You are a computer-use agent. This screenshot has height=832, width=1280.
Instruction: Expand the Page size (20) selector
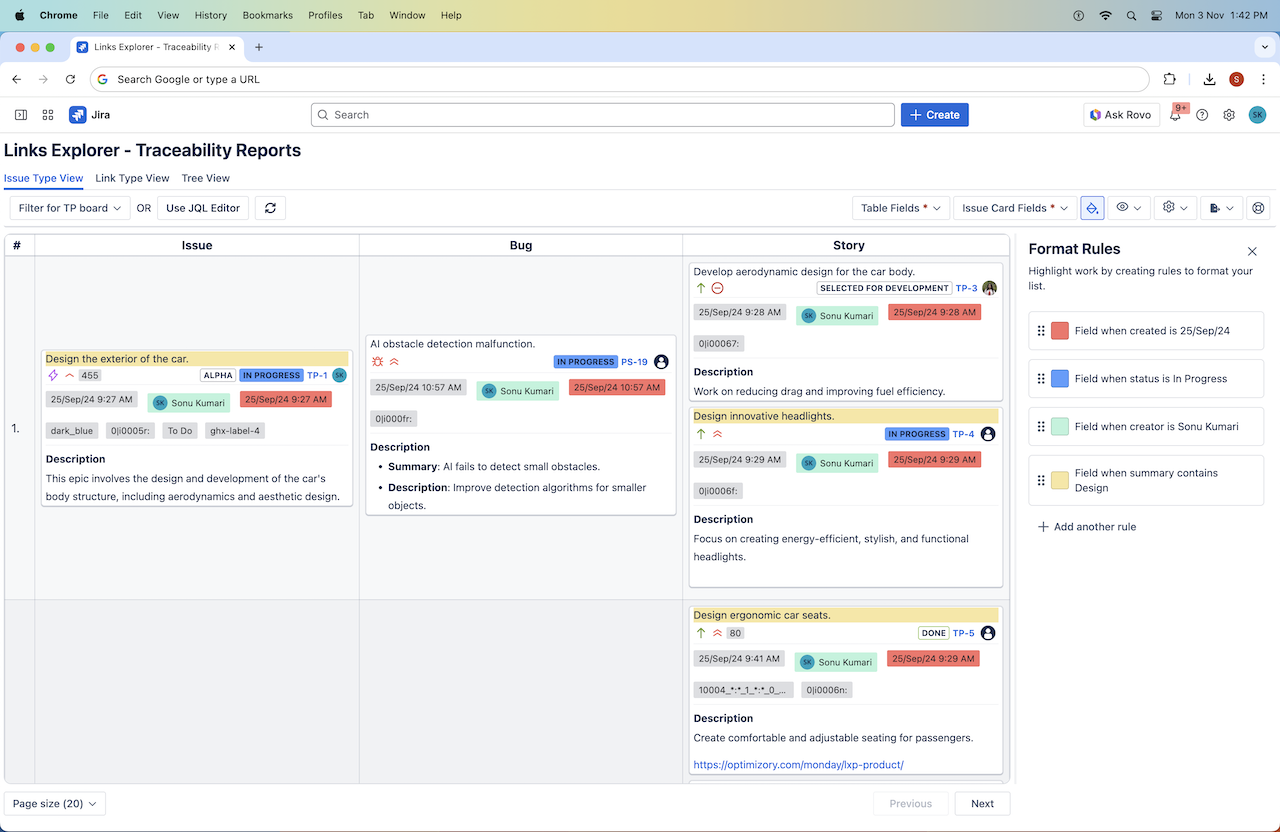[x=55, y=804]
